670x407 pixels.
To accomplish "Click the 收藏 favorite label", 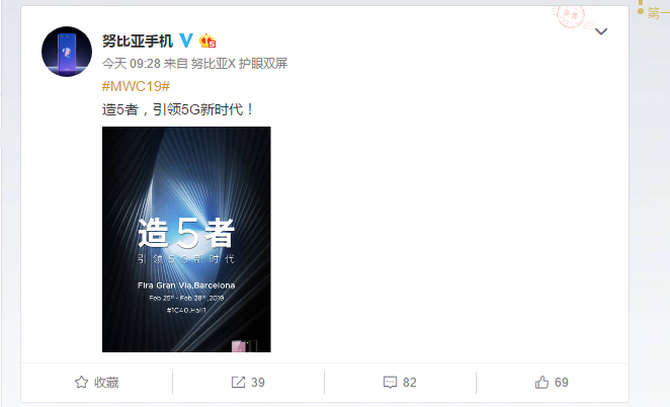I will [106, 382].
